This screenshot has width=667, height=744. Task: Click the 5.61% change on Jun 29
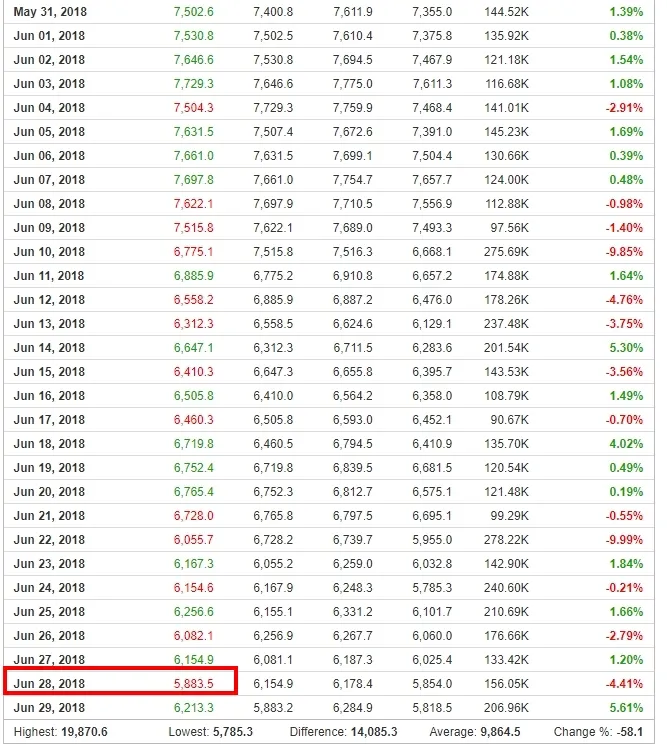626,708
